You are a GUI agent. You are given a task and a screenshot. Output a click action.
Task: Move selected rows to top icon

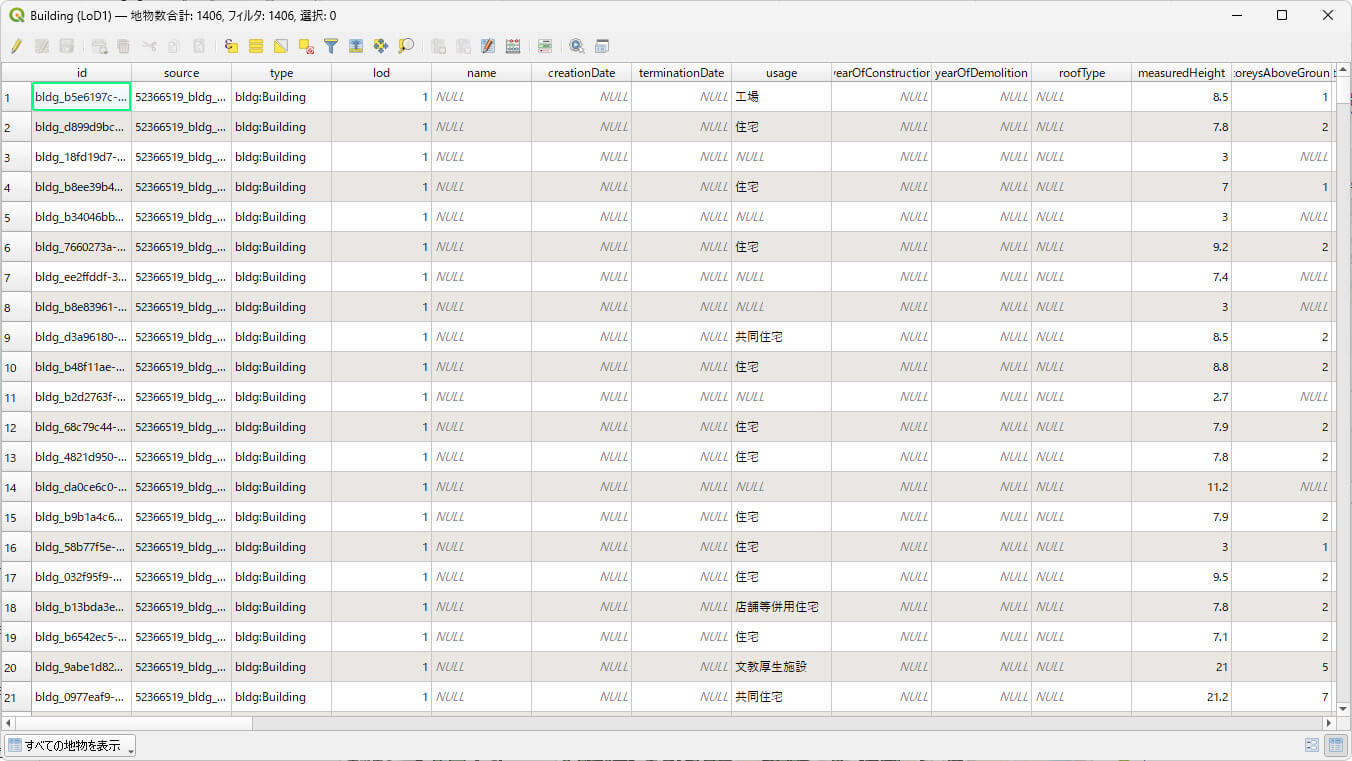pos(356,46)
